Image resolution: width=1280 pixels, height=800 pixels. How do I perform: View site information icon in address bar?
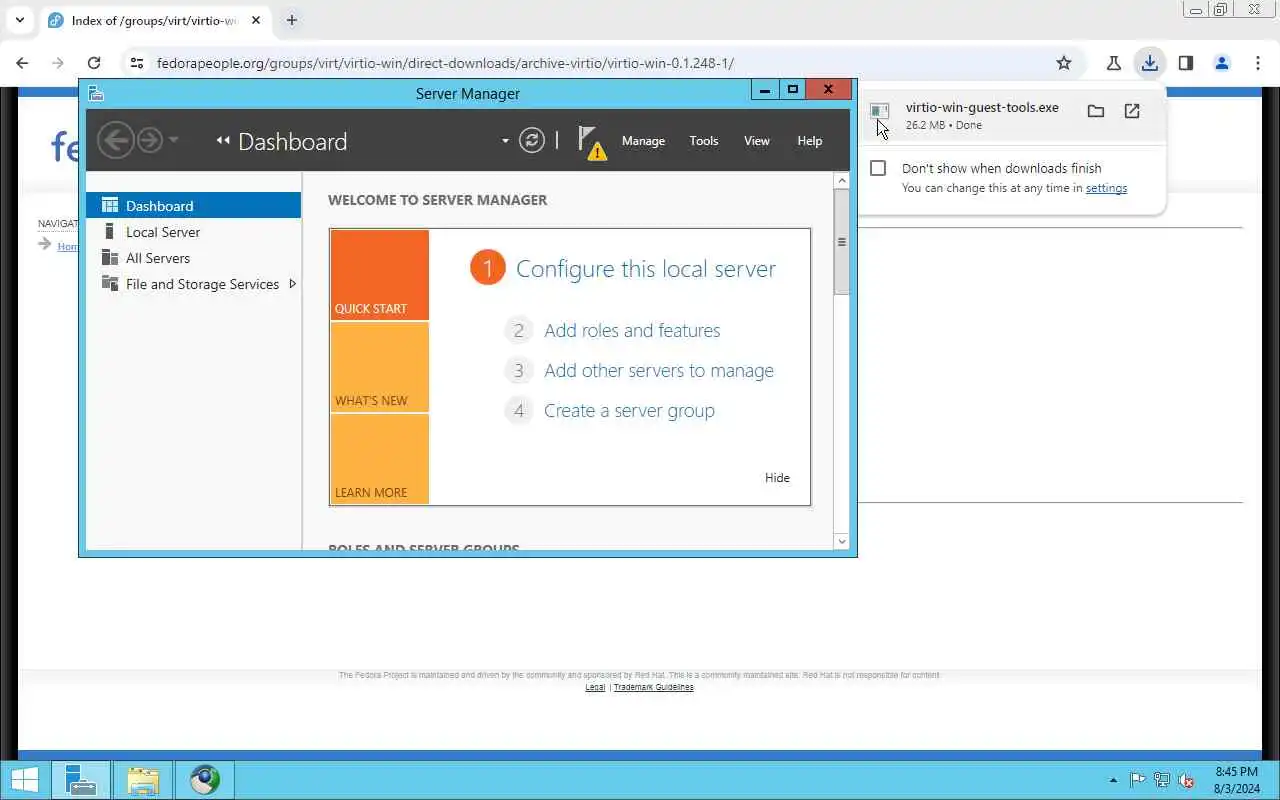(137, 63)
